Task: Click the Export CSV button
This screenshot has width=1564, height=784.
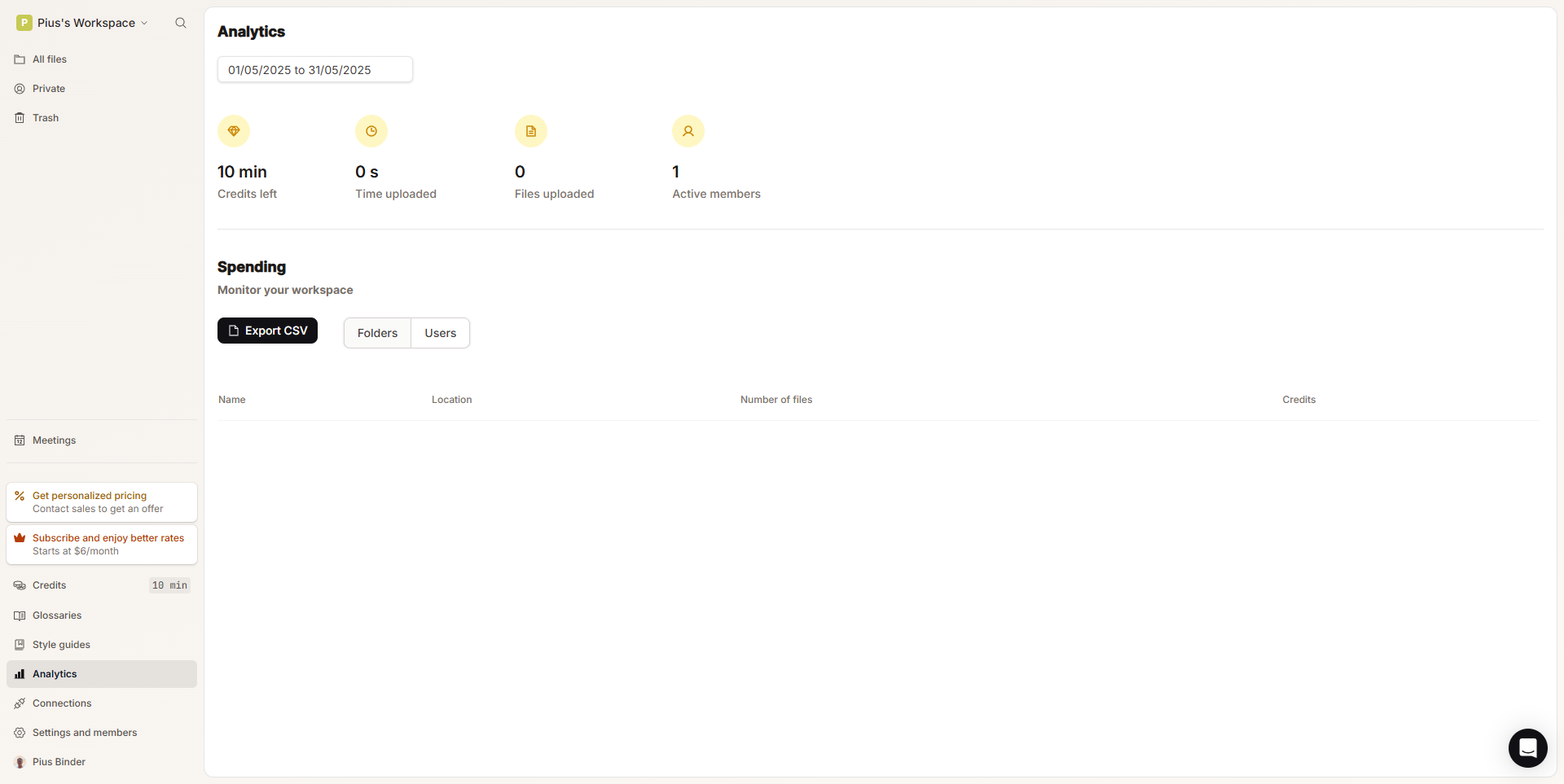Action: 267,331
